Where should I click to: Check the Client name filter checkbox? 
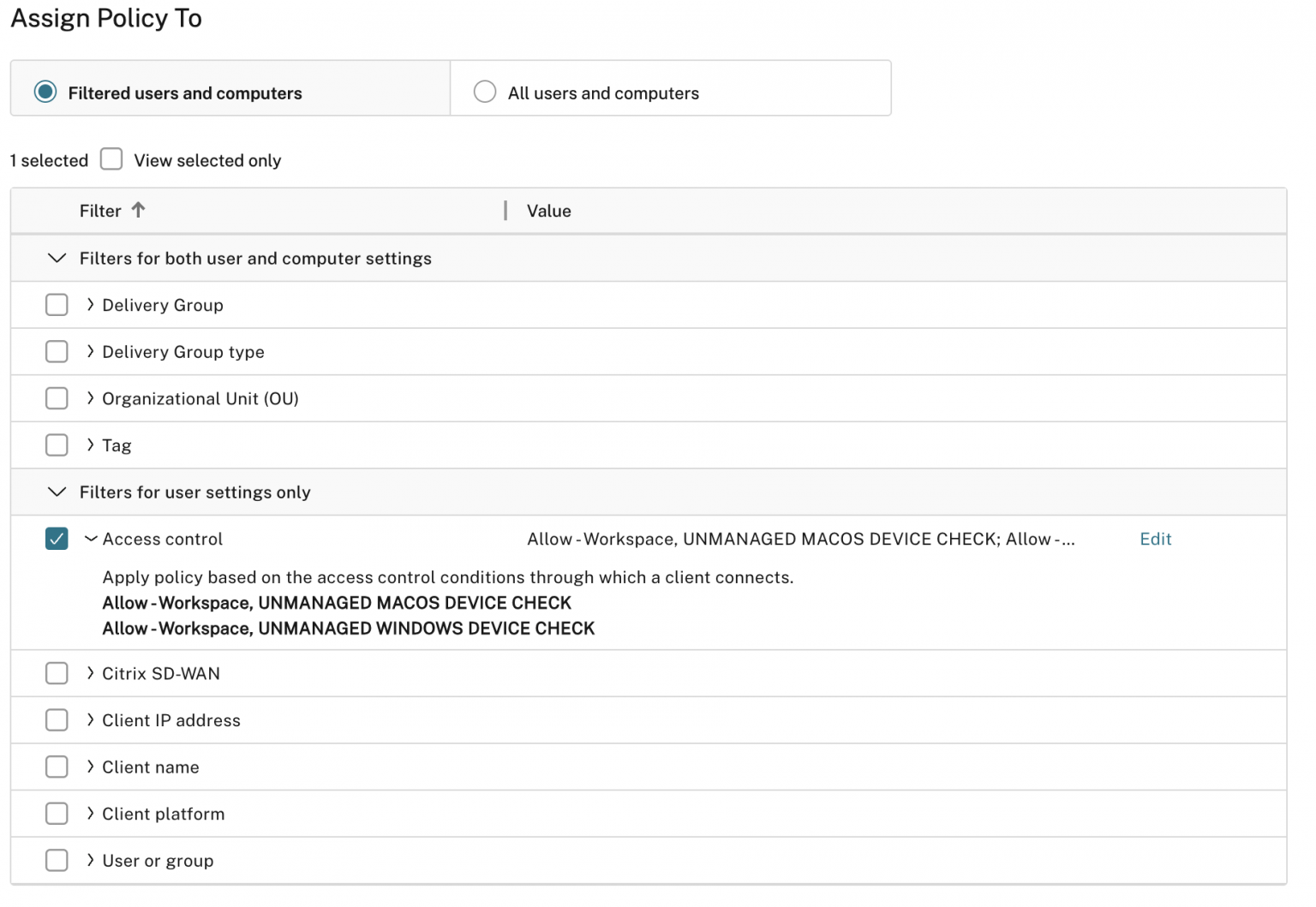pyautogui.click(x=57, y=767)
